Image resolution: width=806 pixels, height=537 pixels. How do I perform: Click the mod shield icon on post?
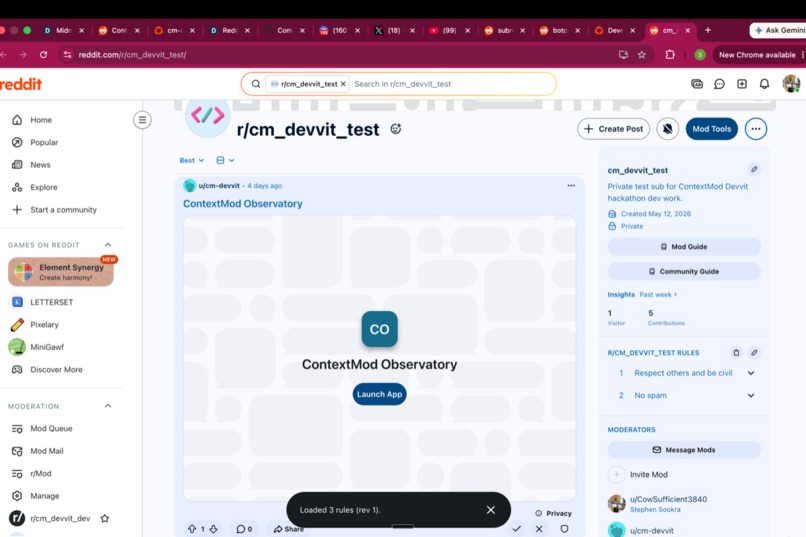pyautogui.click(x=564, y=528)
